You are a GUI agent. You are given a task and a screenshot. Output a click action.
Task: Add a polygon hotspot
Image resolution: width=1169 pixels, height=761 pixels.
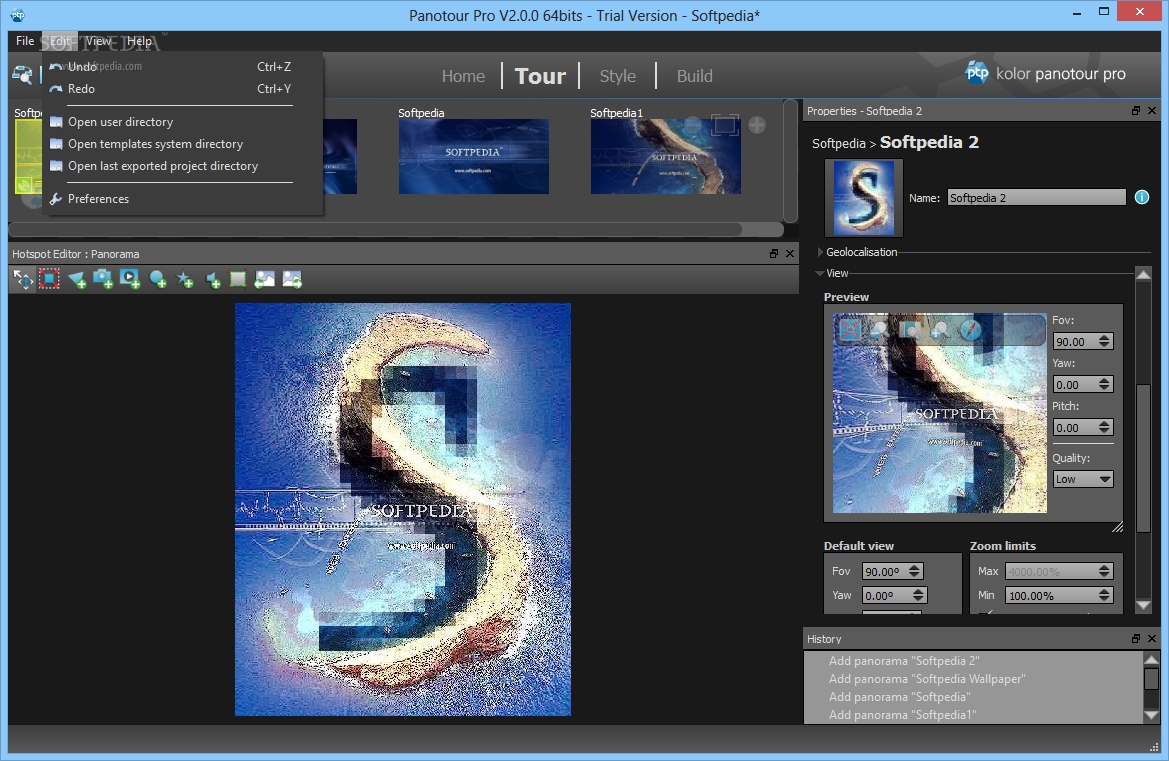tap(77, 280)
